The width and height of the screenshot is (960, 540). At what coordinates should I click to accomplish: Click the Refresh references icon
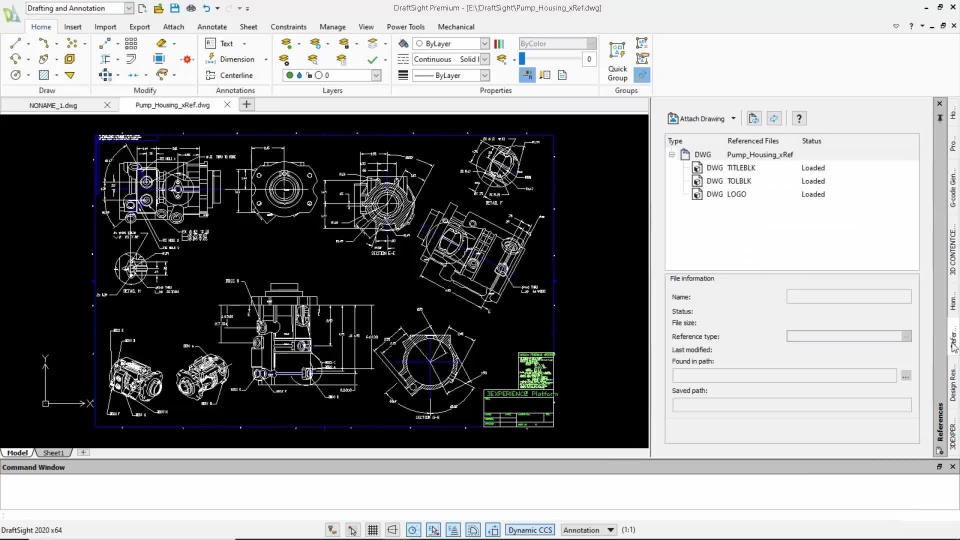[774, 119]
